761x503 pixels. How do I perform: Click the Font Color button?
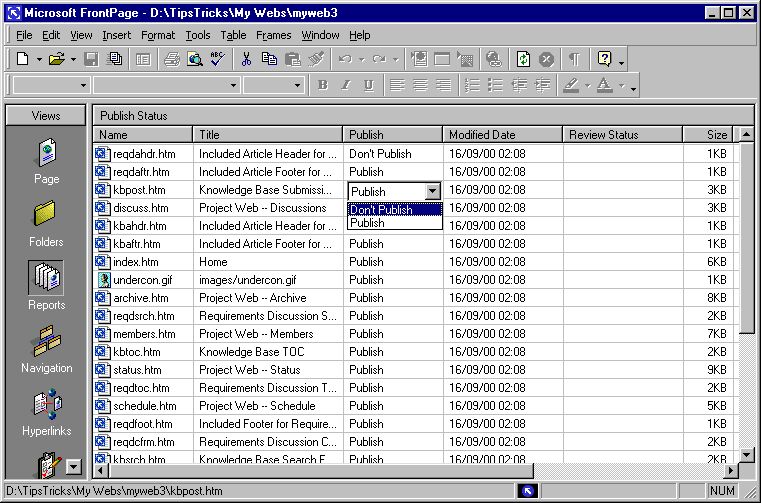coord(604,85)
